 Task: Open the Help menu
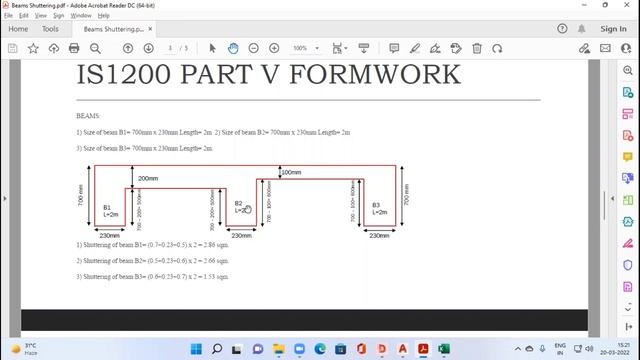click(x=104, y=16)
